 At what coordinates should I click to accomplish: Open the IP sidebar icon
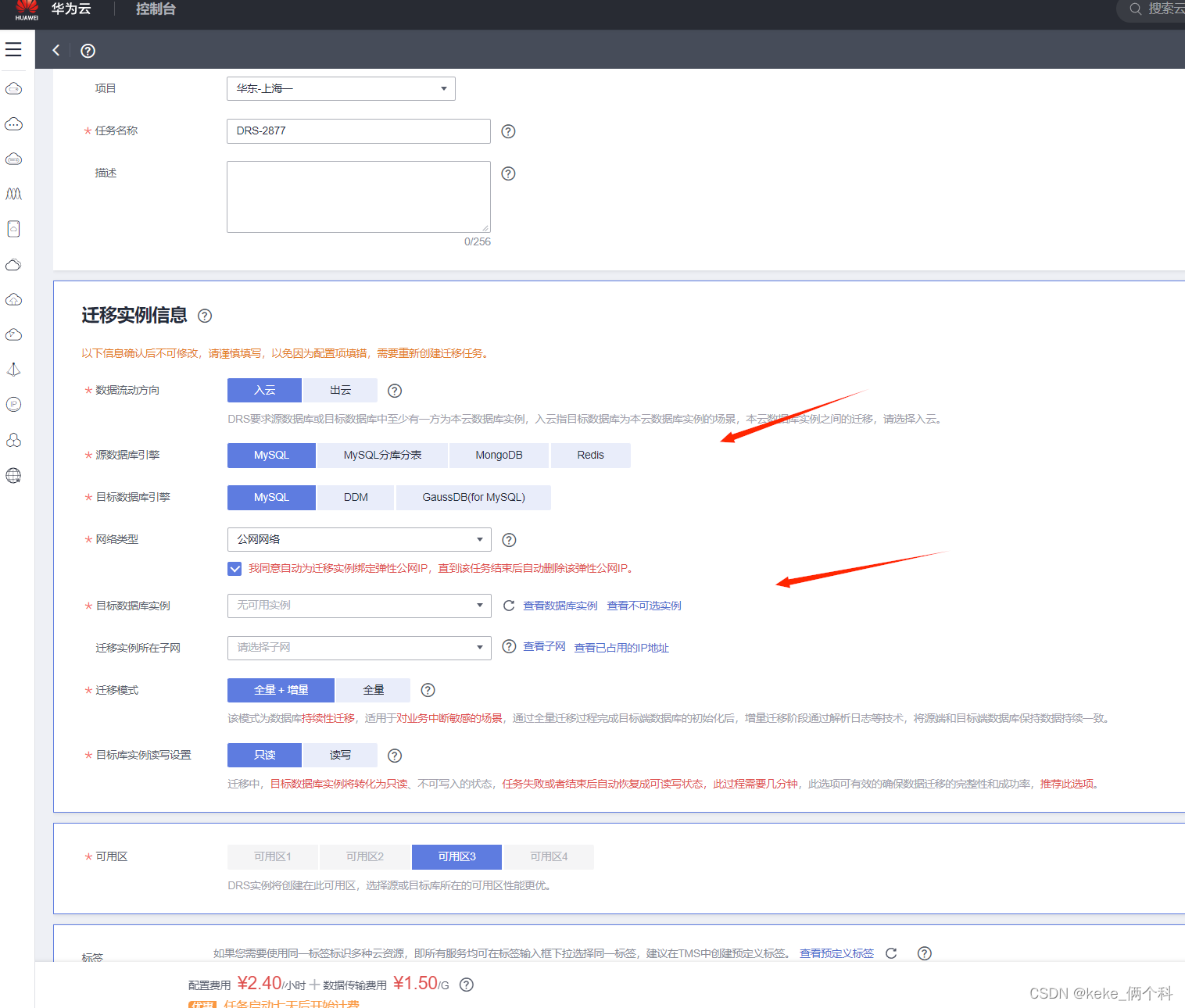(13, 405)
